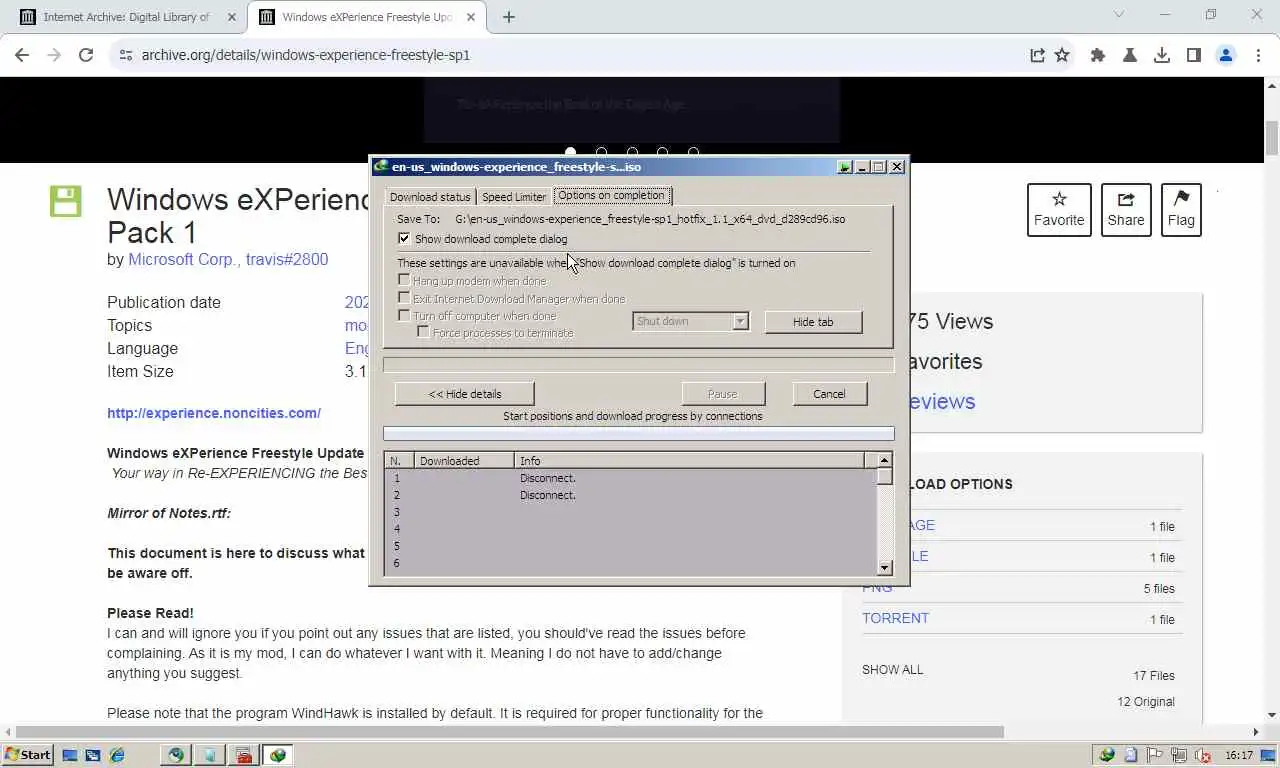Click the Info column header
Viewport: 1280px width, 768px height.
(690, 461)
